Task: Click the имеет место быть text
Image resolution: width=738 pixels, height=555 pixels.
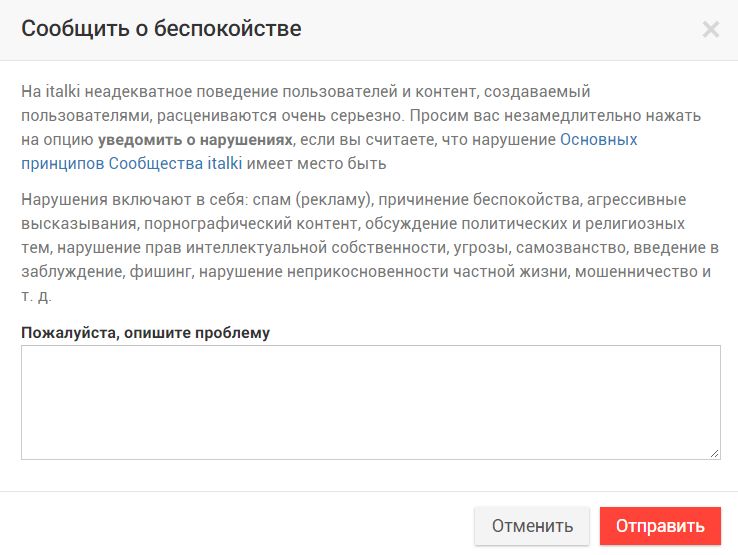Action: pyautogui.click(x=316, y=163)
